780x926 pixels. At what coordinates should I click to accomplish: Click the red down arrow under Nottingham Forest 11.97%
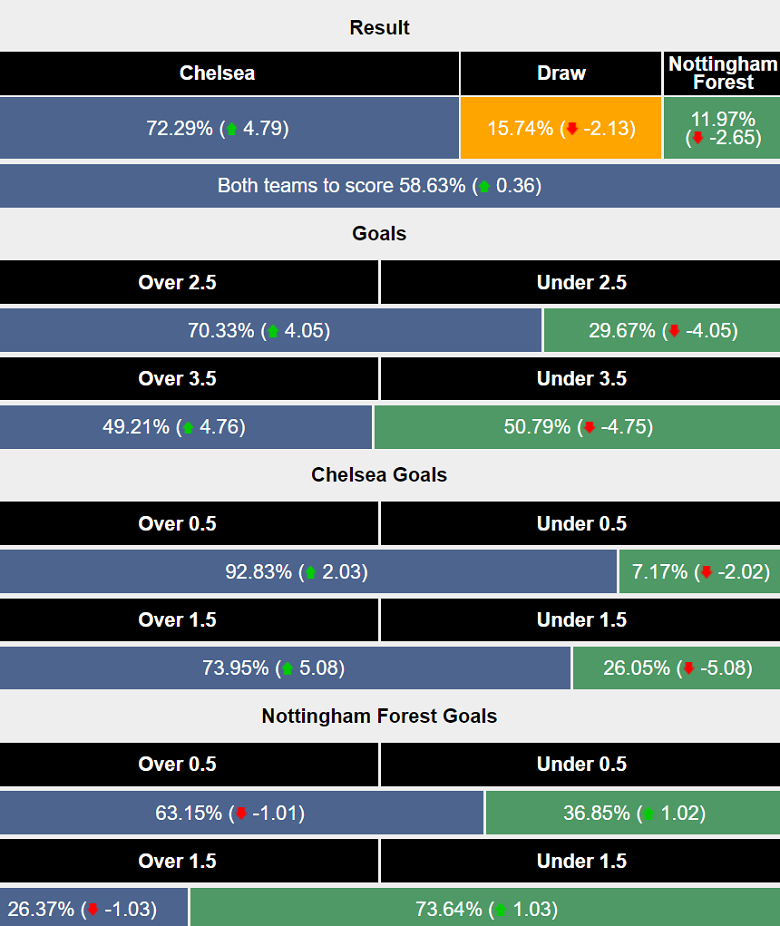pos(698,138)
